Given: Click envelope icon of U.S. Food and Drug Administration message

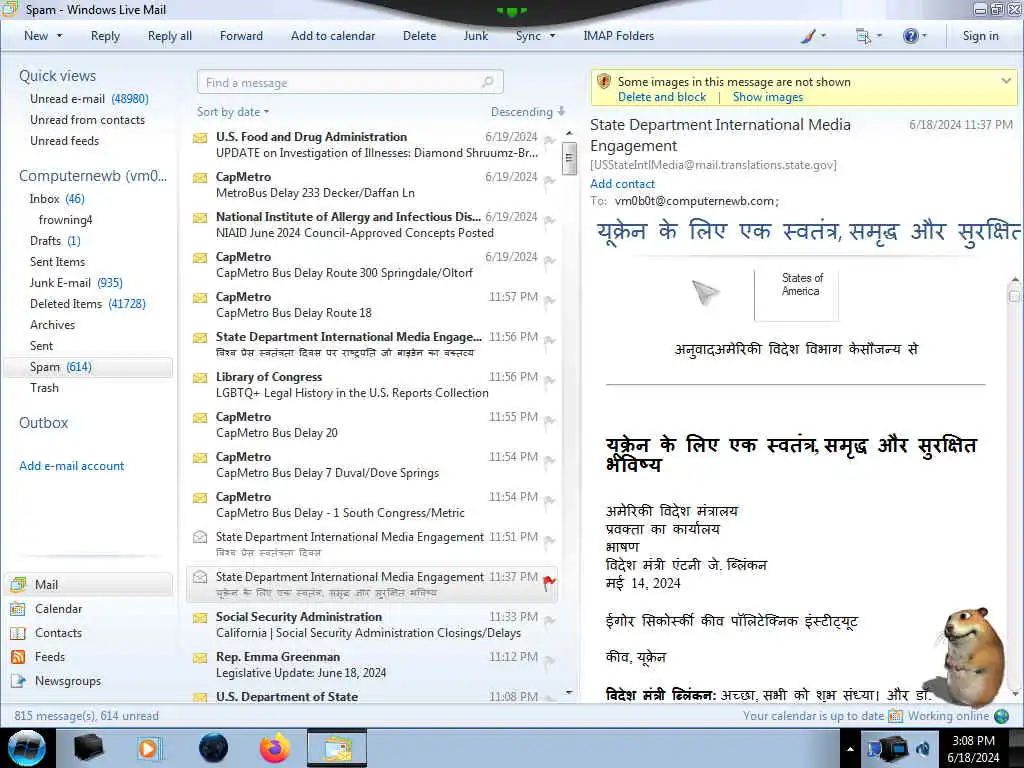Looking at the screenshot, I should coord(200,138).
